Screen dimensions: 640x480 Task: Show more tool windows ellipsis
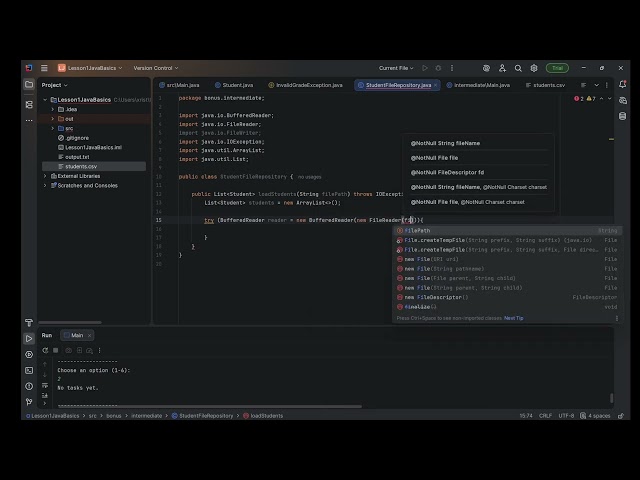(x=29, y=120)
